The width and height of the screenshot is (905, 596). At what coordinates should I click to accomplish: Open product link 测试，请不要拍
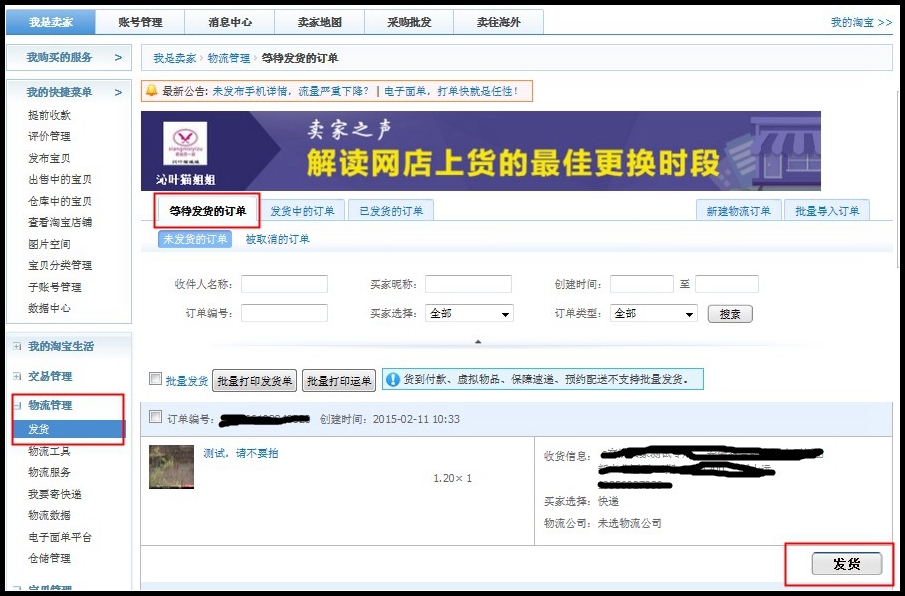(x=241, y=453)
